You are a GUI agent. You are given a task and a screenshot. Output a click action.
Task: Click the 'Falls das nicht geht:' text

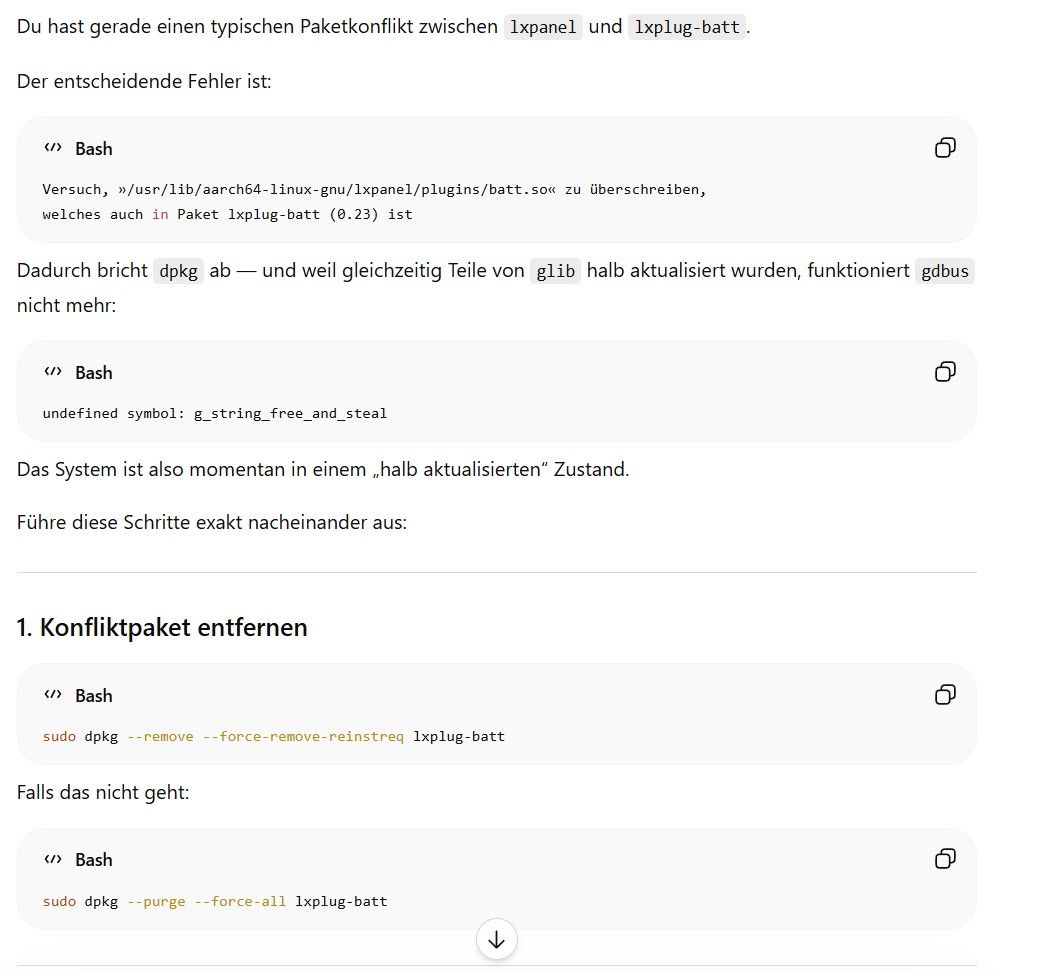pyautogui.click(x=103, y=793)
